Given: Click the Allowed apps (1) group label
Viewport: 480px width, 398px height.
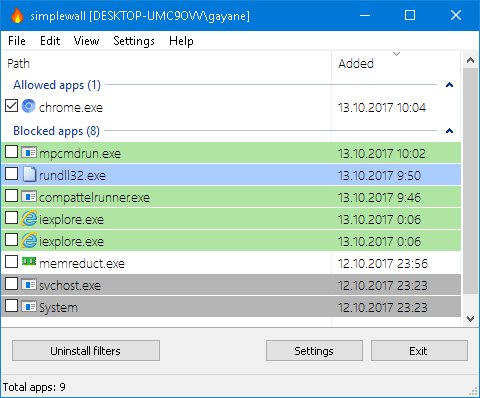Looking at the screenshot, I should point(57,85).
